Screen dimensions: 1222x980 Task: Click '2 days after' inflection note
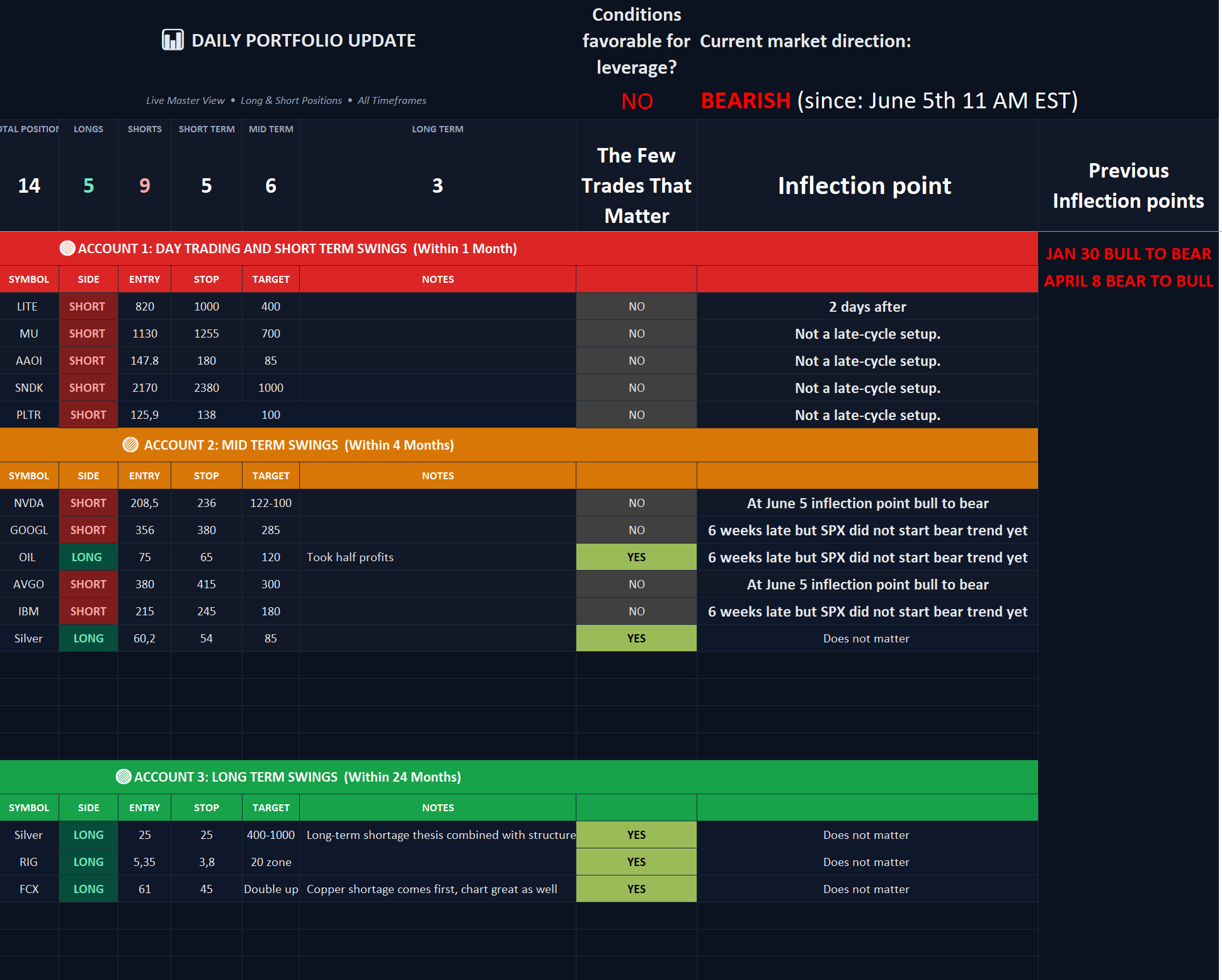867,307
